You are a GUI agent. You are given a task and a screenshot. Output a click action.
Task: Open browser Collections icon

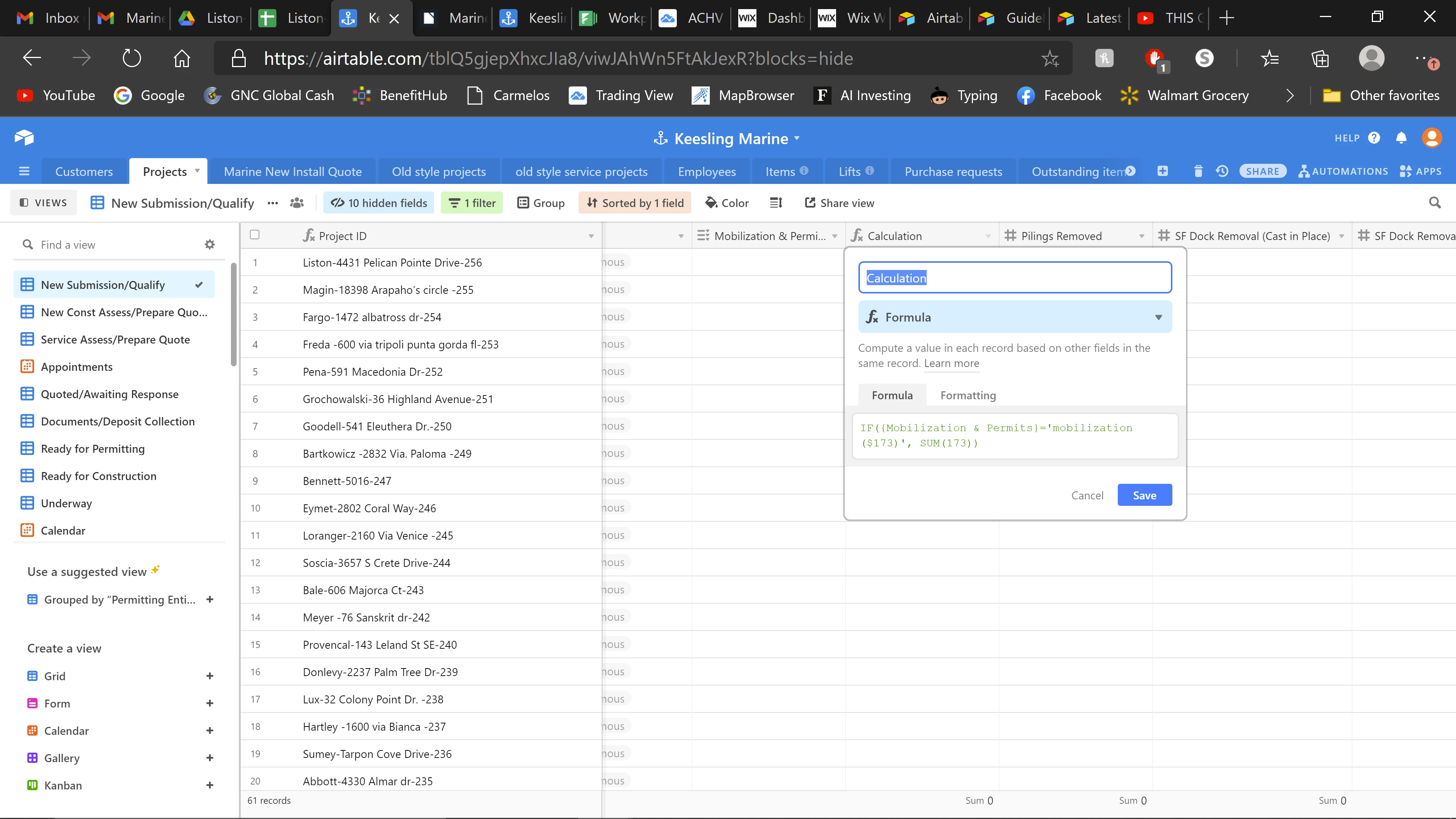point(1320,58)
